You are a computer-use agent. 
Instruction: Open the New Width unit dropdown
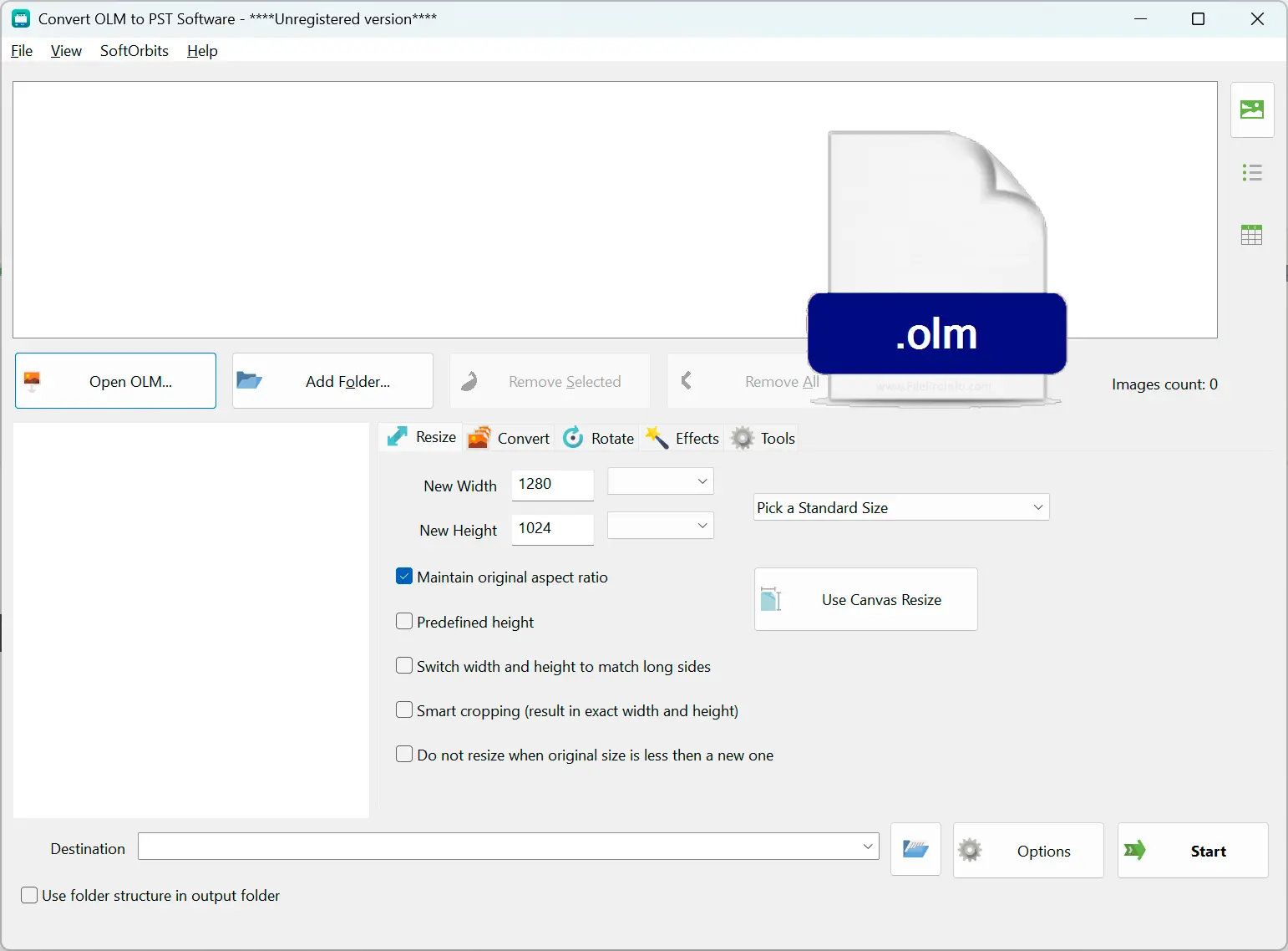(660, 481)
